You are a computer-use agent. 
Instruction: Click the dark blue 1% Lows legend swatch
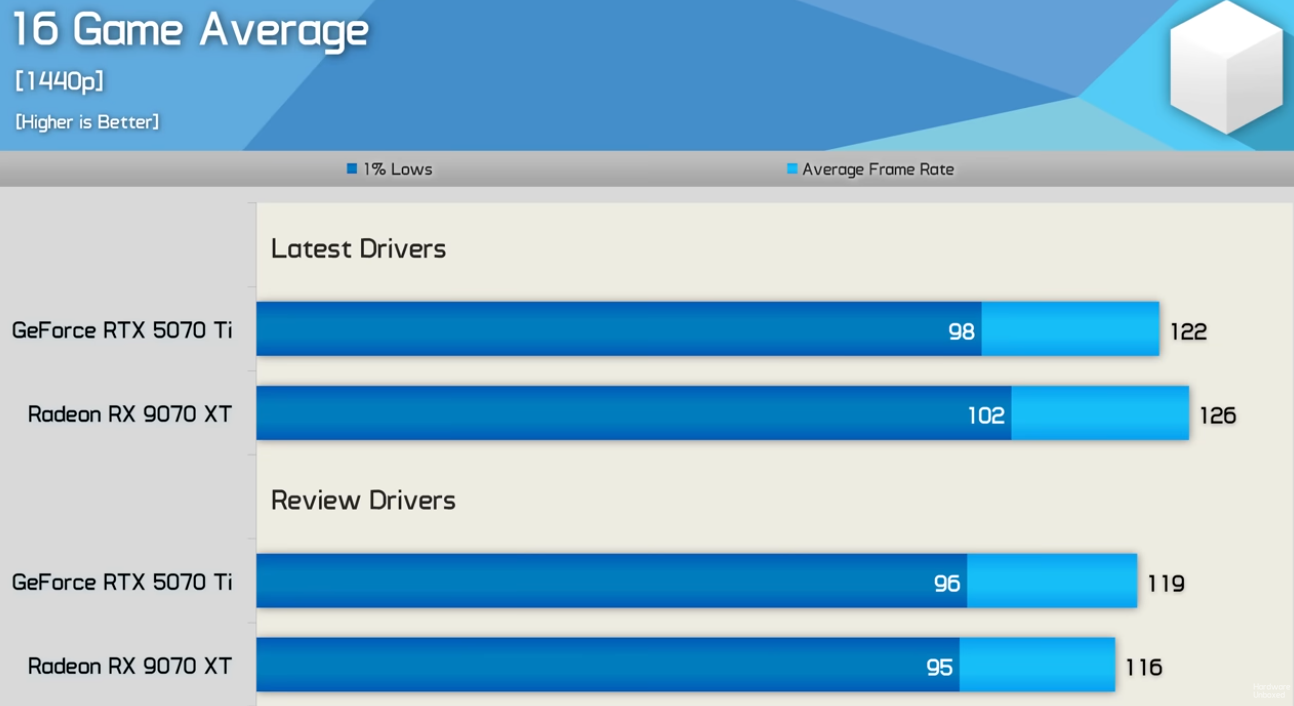[x=352, y=169]
